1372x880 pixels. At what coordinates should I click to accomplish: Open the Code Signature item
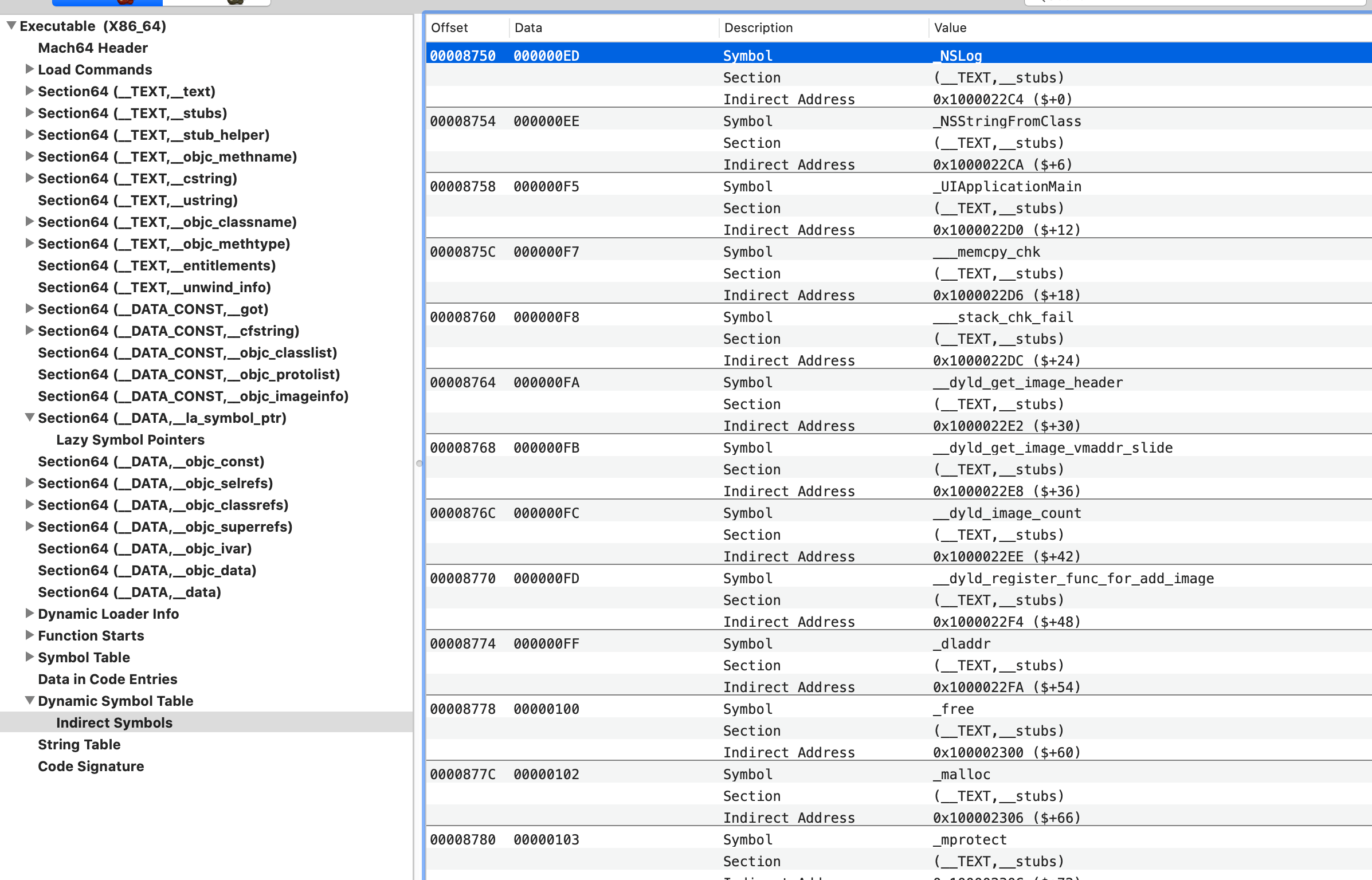tap(91, 767)
